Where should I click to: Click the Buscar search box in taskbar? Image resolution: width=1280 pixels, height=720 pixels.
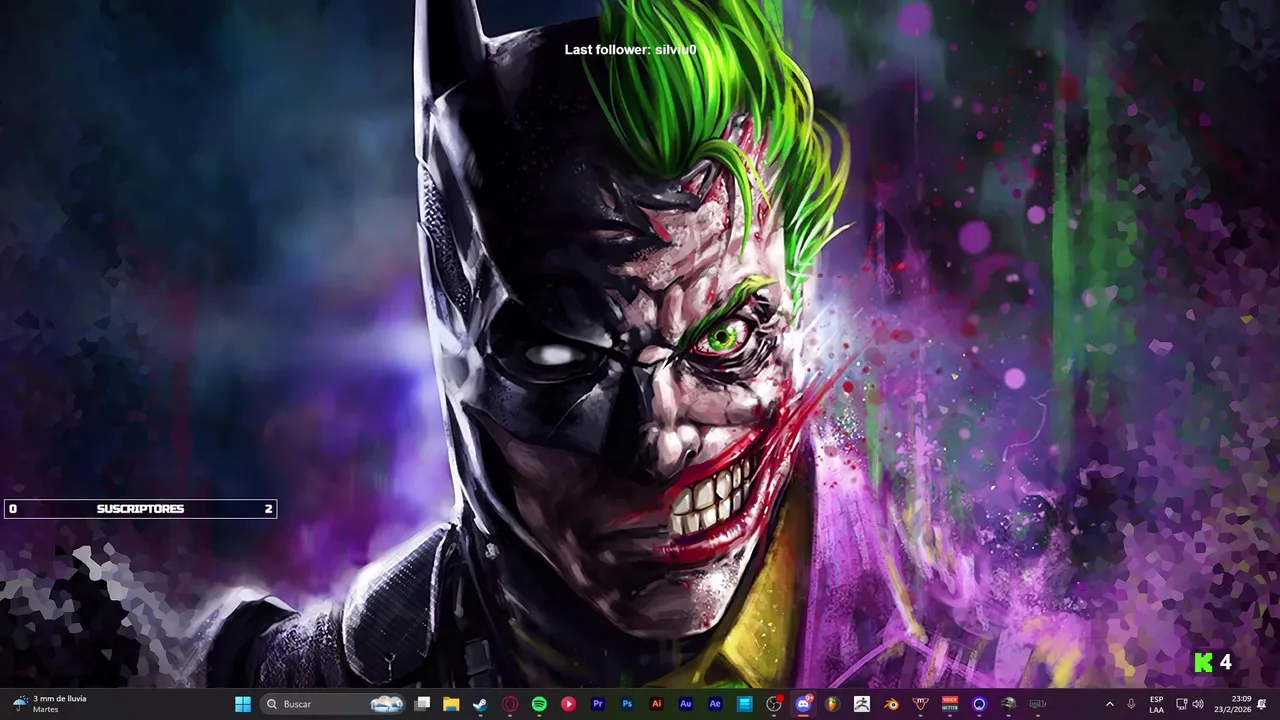(x=331, y=704)
